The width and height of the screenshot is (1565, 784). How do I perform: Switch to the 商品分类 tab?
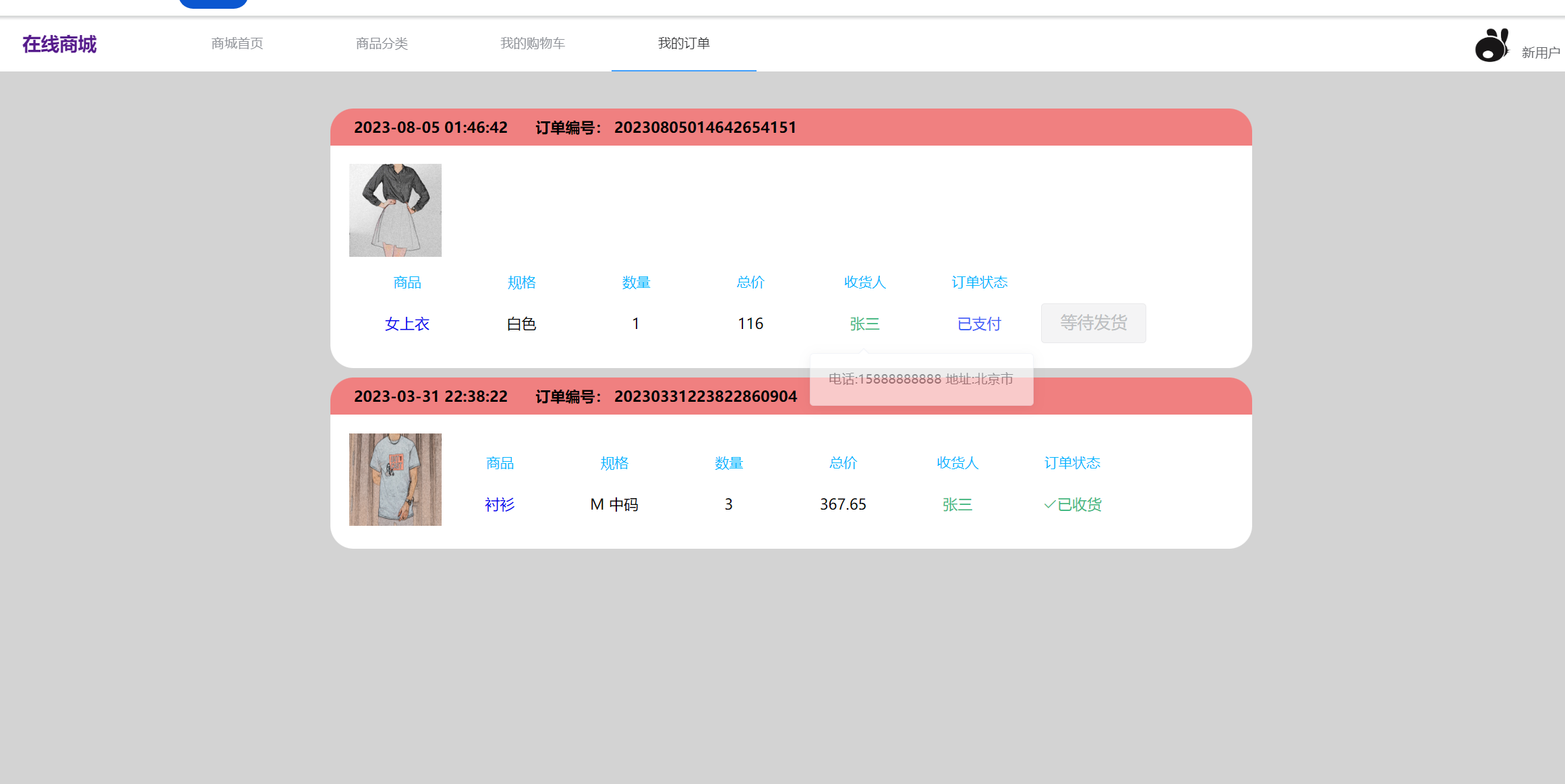382,43
